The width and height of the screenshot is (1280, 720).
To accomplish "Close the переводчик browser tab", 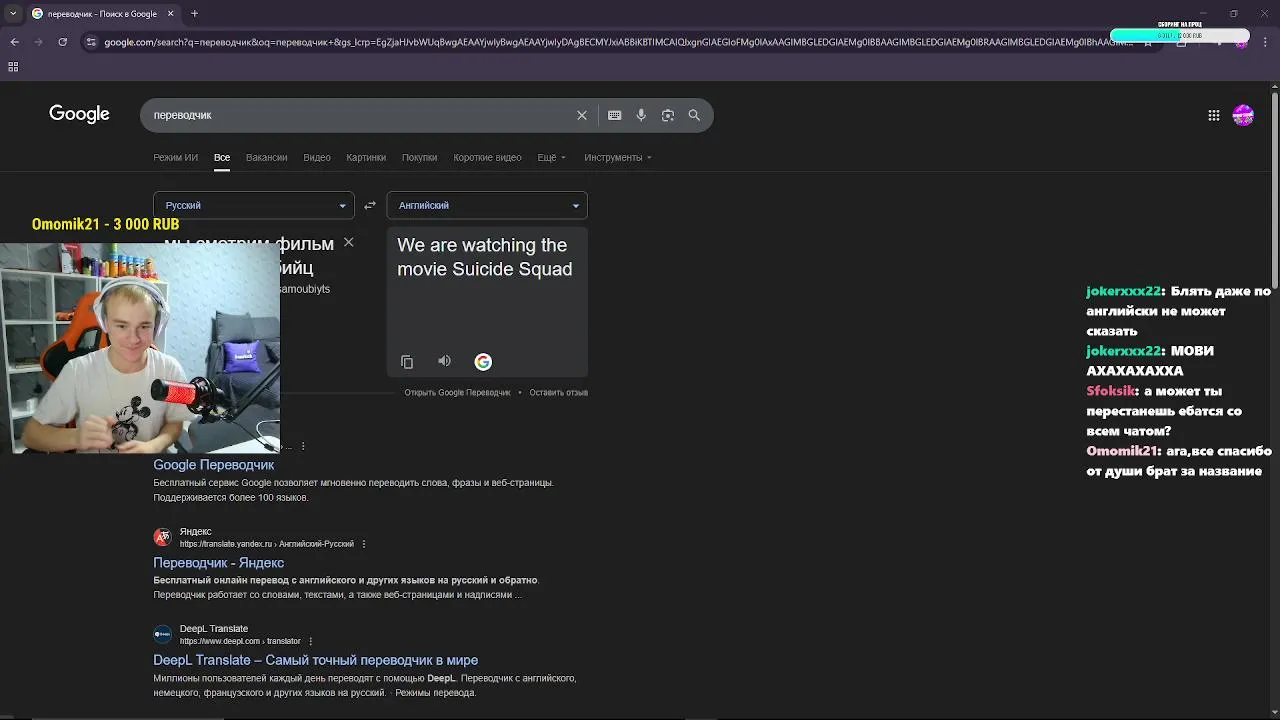I will 170,14.
